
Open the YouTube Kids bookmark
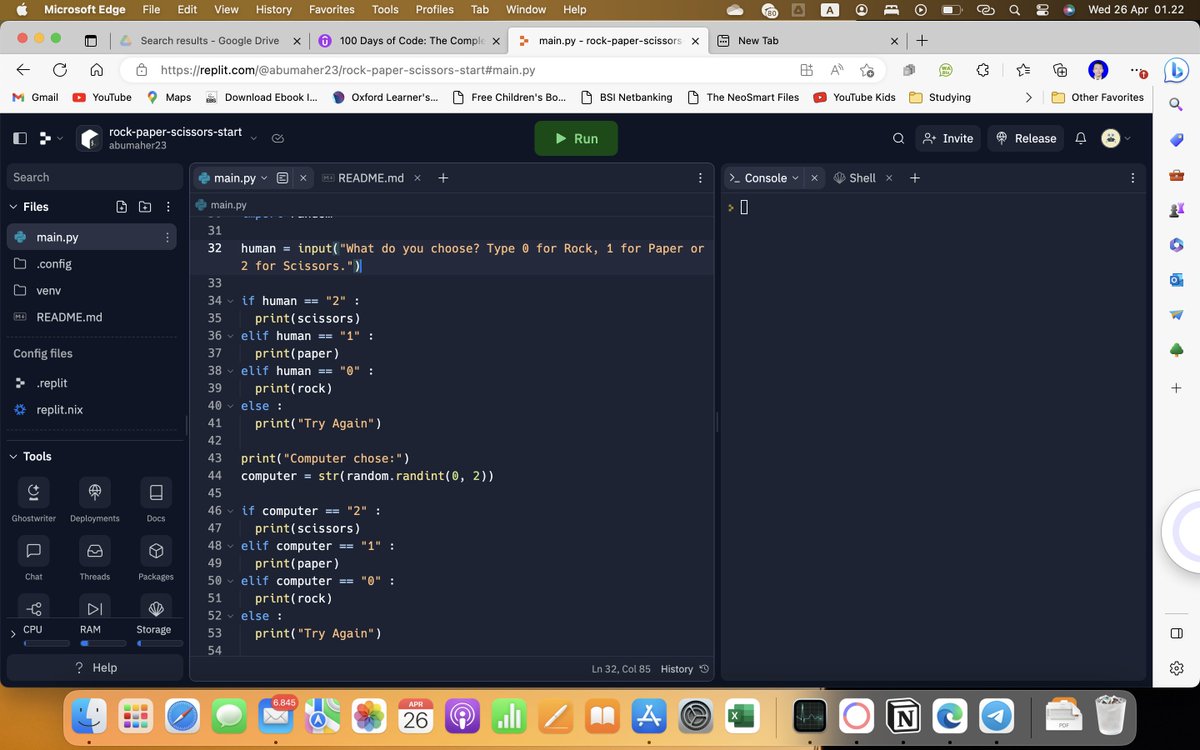[x=854, y=97]
